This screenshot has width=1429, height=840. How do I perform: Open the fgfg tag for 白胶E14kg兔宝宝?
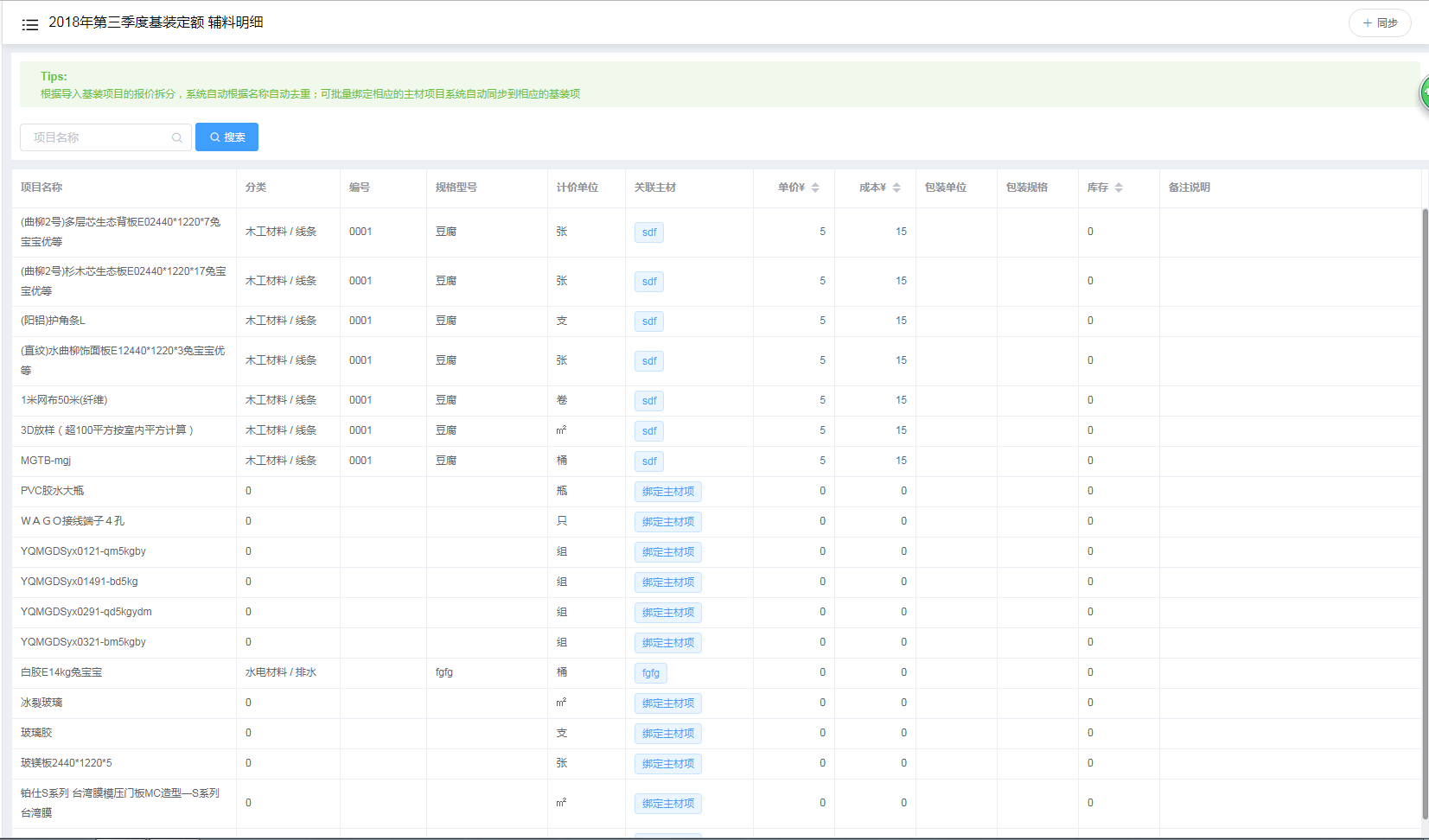tap(651, 673)
